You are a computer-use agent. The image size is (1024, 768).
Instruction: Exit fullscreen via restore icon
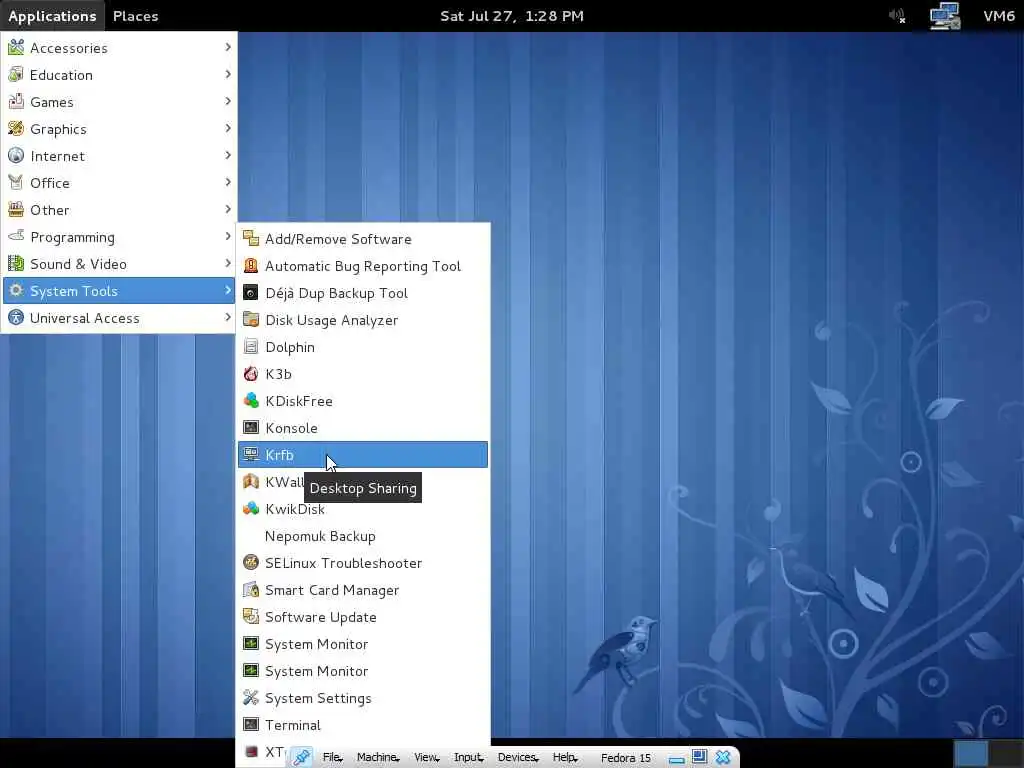(x=699, y=757)
